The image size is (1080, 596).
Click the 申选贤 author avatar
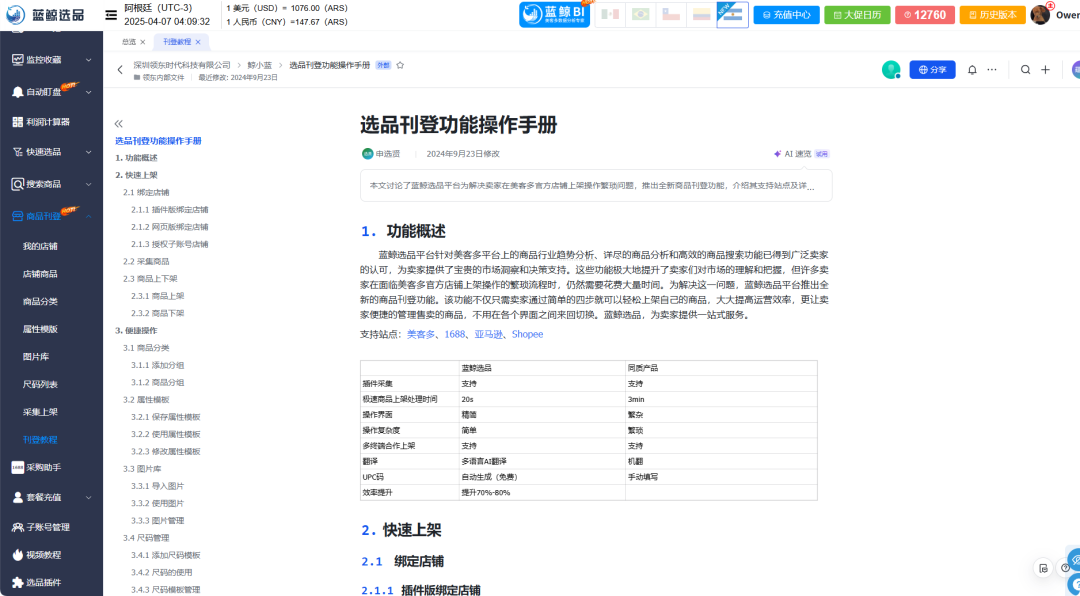pos(368,154)
